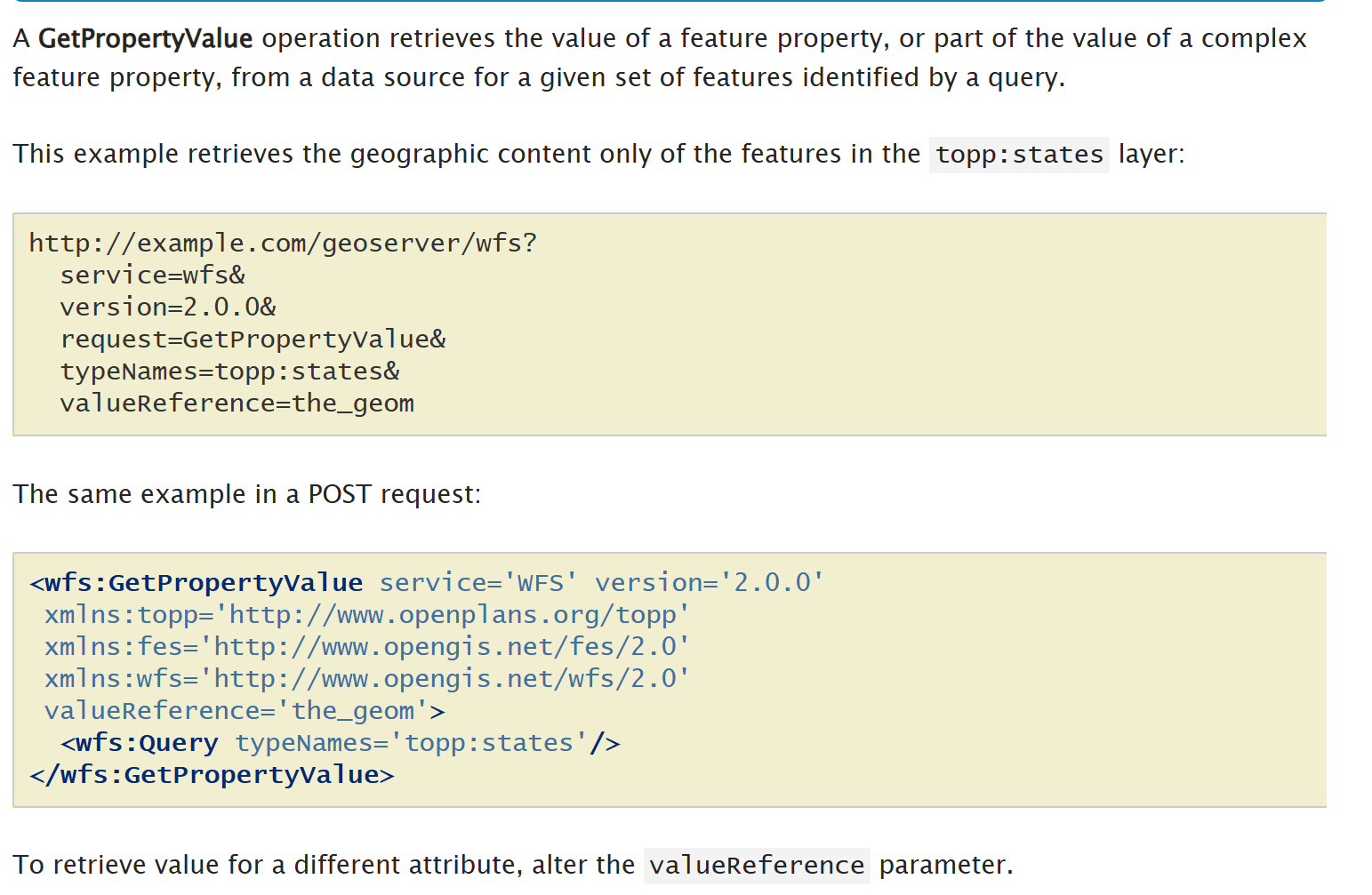This screenshot has width=1372, height=895.
Task: Click the xmlns:fes namespace line
Action: [367, 647]
